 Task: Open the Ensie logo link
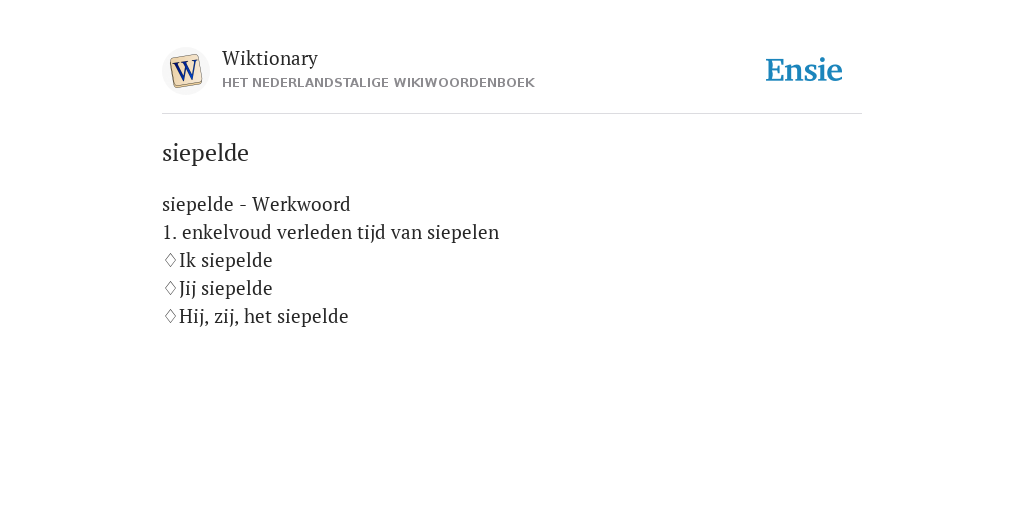pos(804,70)
